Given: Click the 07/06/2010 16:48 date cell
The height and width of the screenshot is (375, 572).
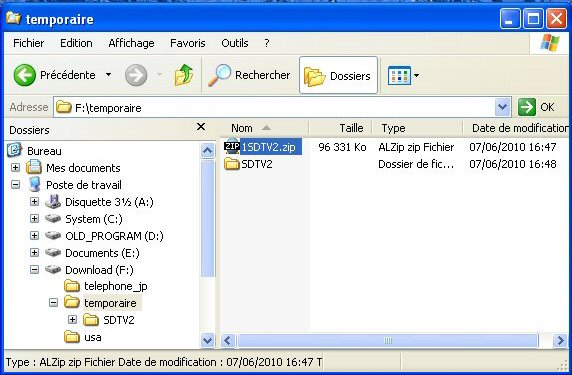Looking at the screenshot, I should (513, 164).
